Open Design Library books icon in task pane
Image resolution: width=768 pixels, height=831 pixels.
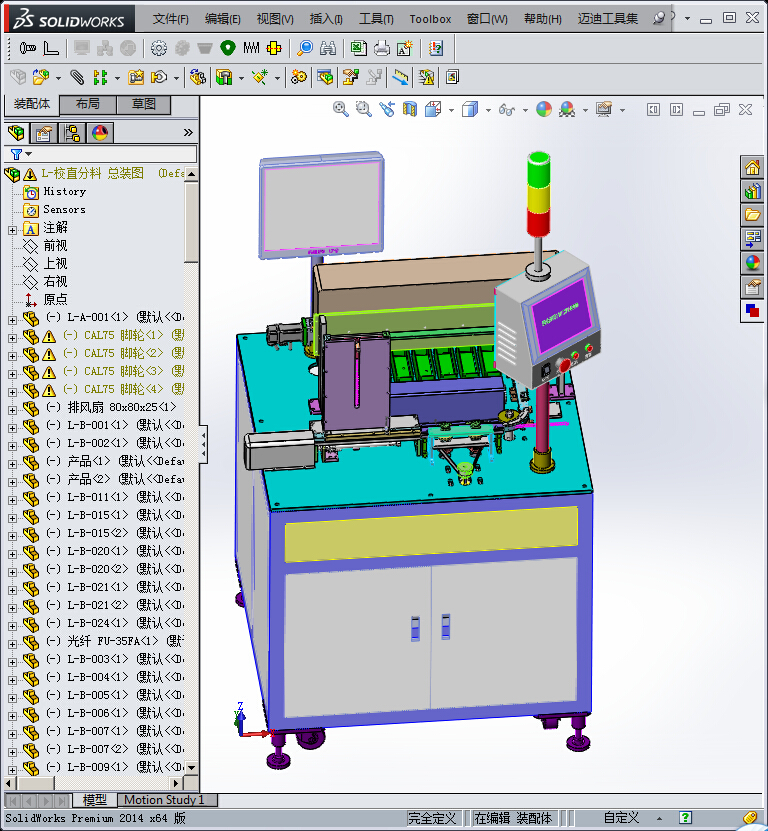753,191
